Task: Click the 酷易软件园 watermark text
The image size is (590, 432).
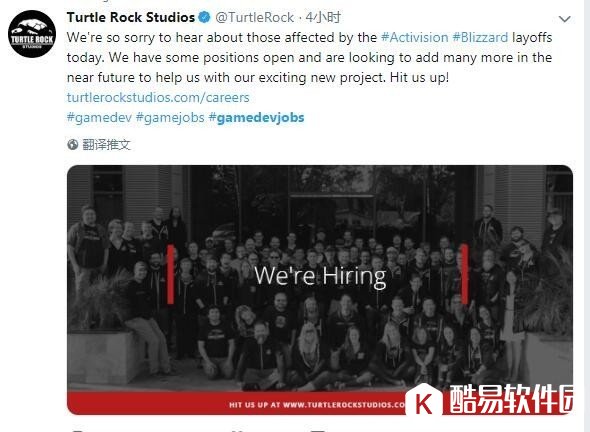Action: pos(511,400)
